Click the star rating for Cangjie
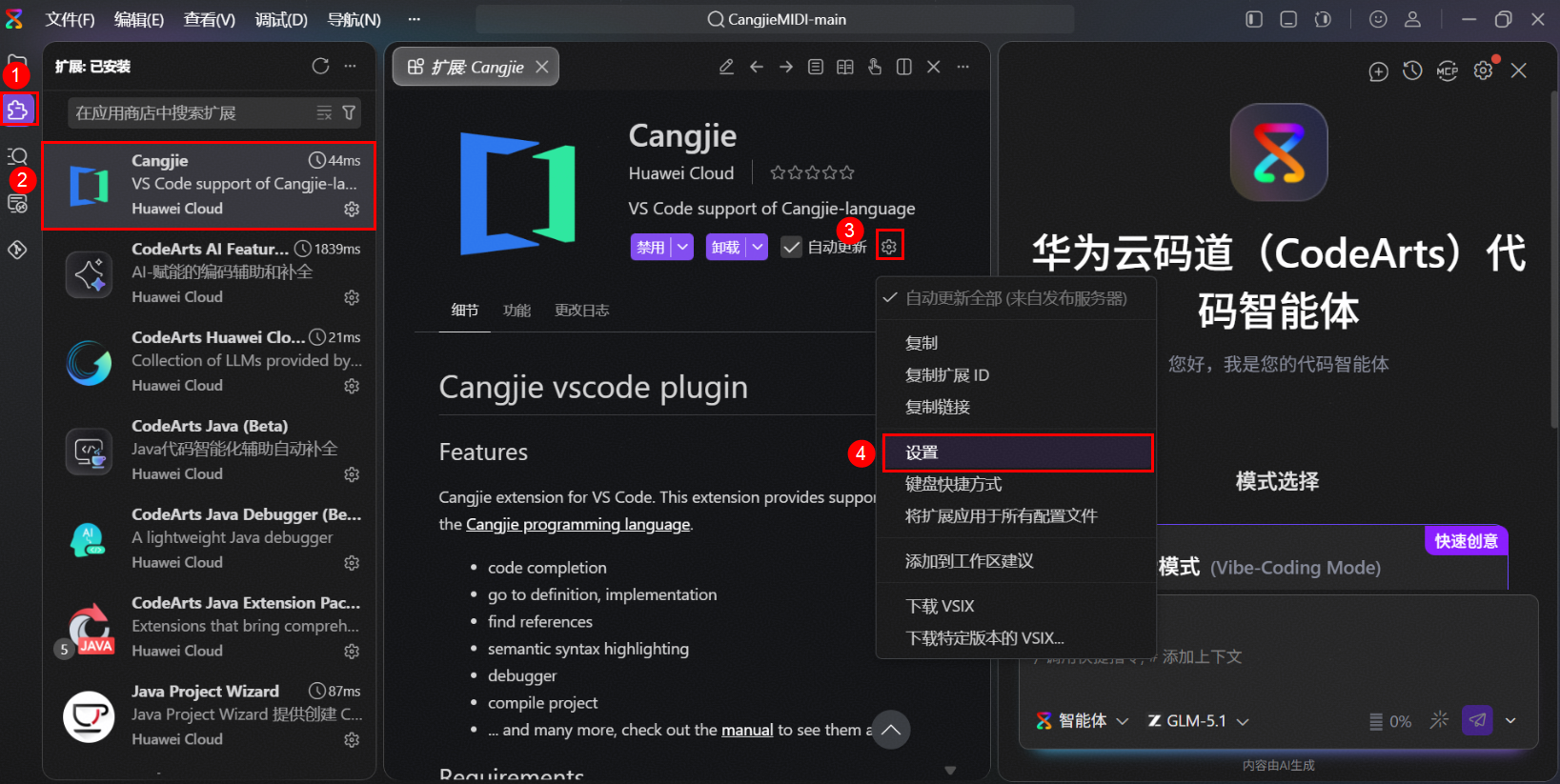Screen dimensions: 1560x784 (x=812, y=172)
